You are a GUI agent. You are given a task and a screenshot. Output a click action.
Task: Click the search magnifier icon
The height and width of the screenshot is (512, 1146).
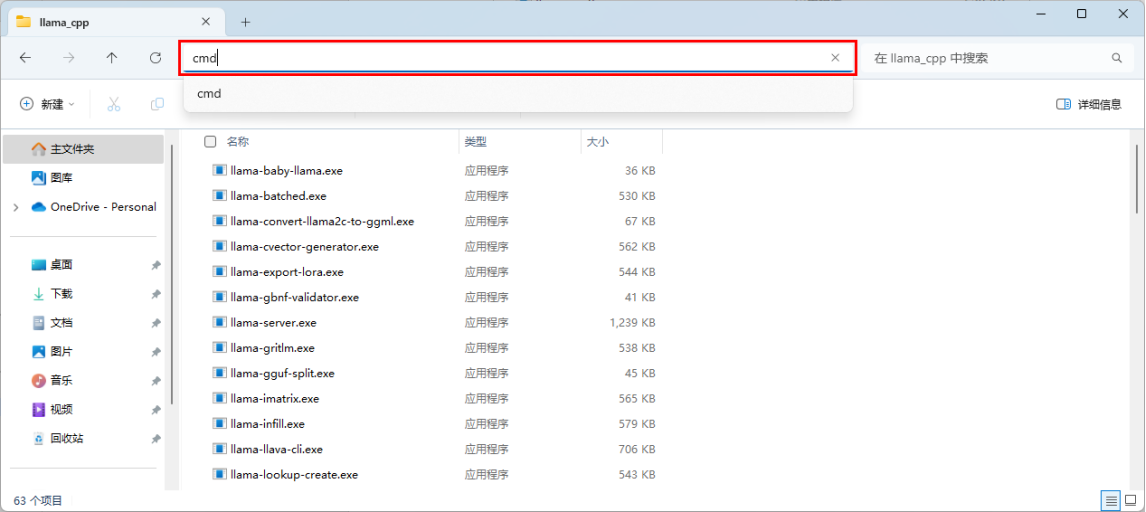[1117, 58]
